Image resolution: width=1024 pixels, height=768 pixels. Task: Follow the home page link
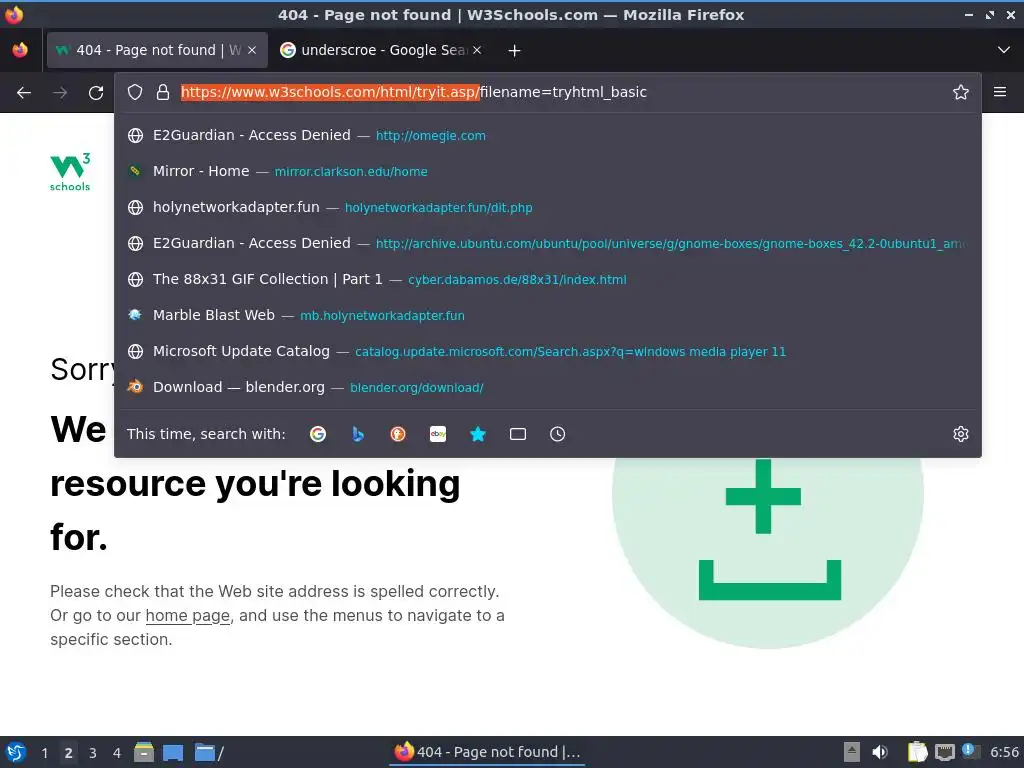point(188,616)
